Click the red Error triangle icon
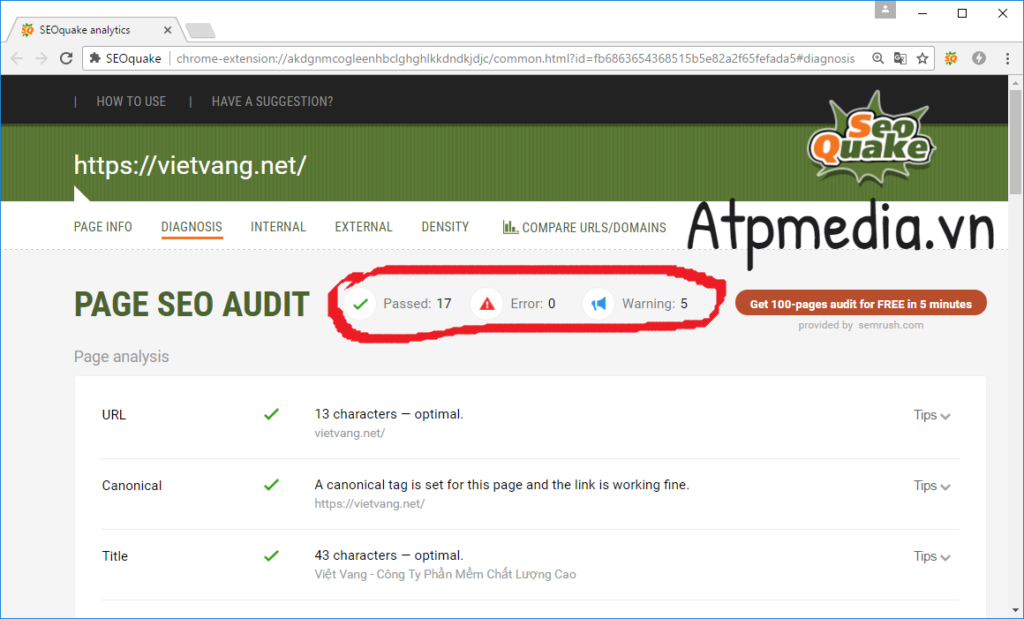Screen dimensions: 1024x619 pos(487,304)
